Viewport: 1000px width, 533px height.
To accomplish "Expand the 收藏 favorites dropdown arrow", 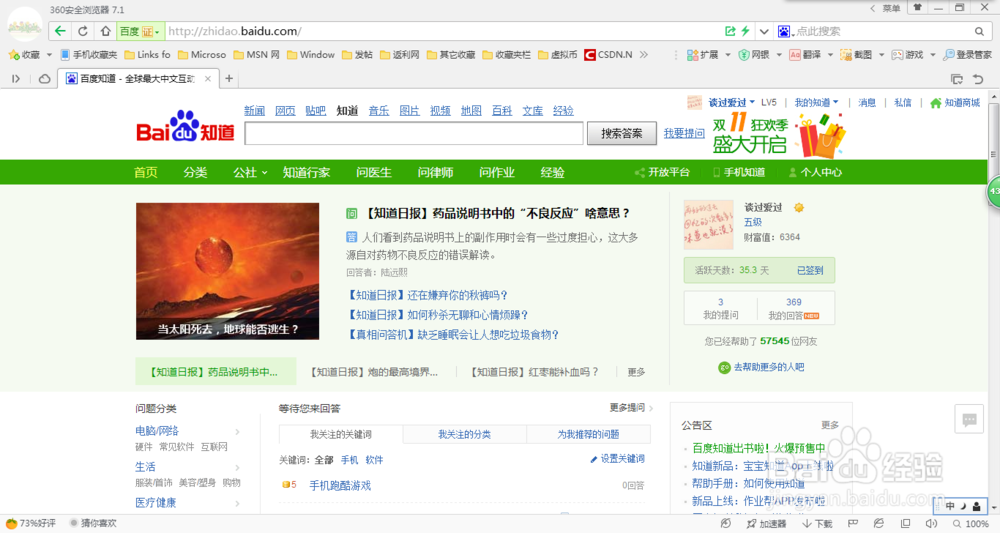I will tap(49, 55).
